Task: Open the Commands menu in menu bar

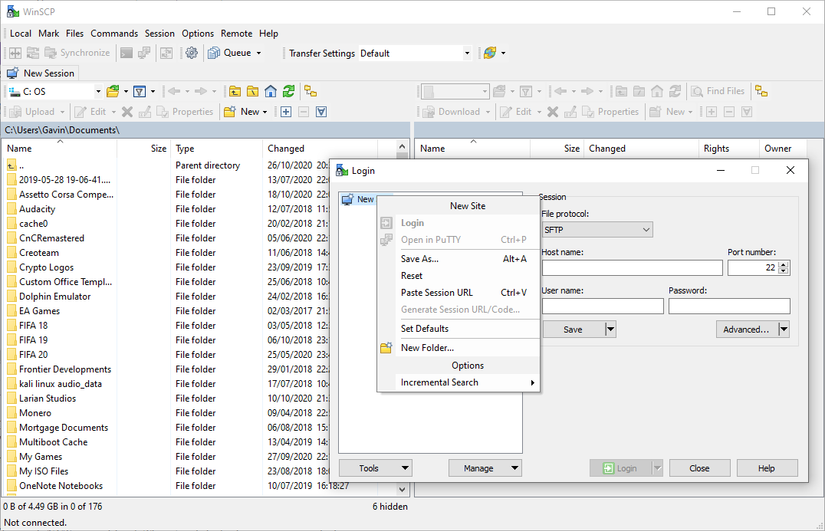Action: [x=114, y=33]
